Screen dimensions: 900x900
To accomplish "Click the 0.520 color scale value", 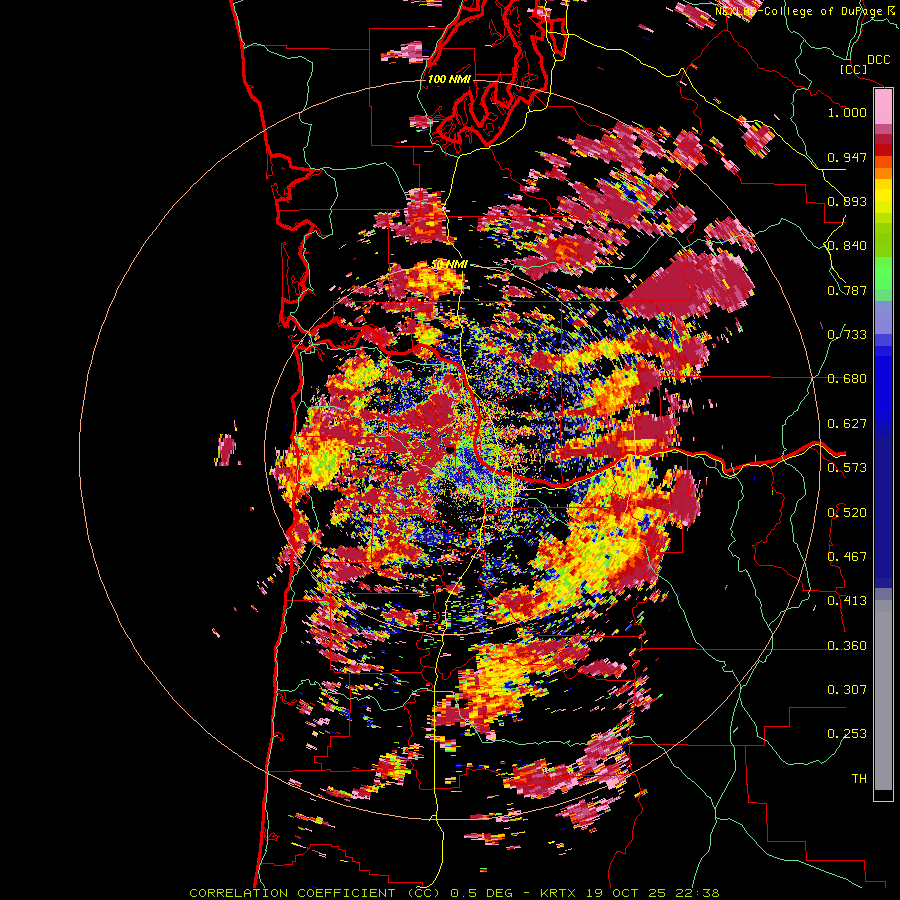I will point(847,513).
